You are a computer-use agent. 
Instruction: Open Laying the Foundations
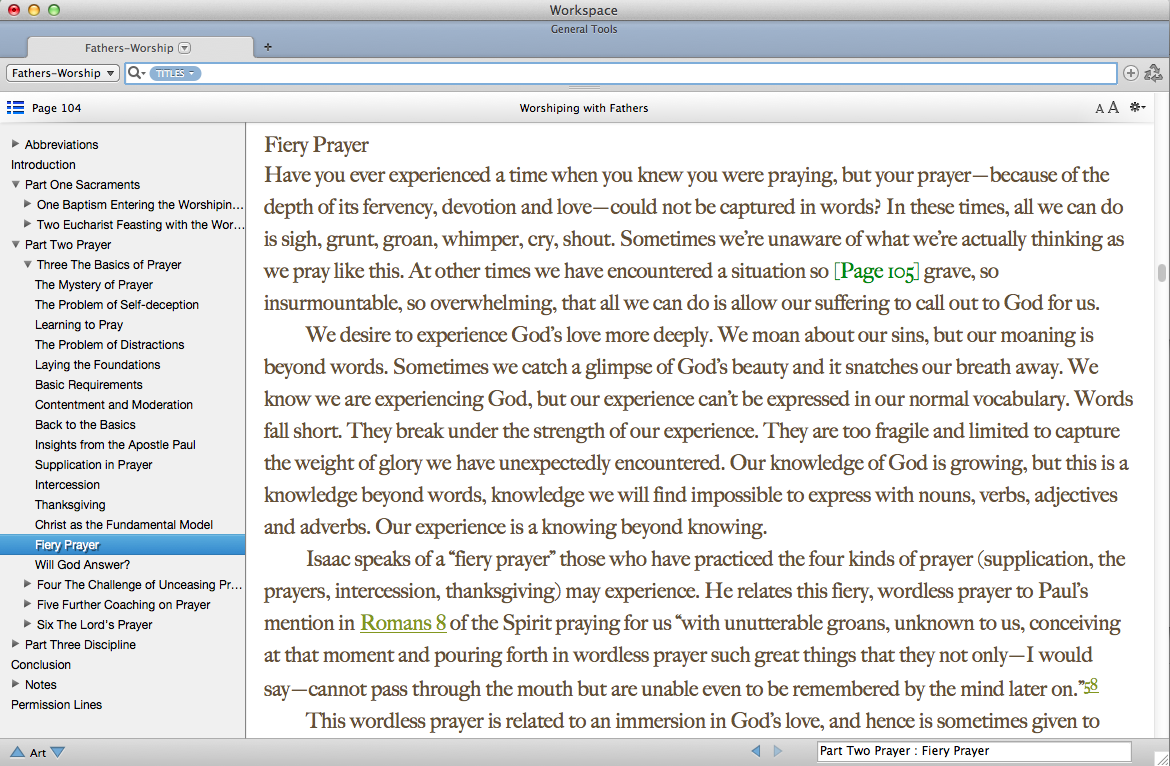pyautogui.click(x=97, y=365)
